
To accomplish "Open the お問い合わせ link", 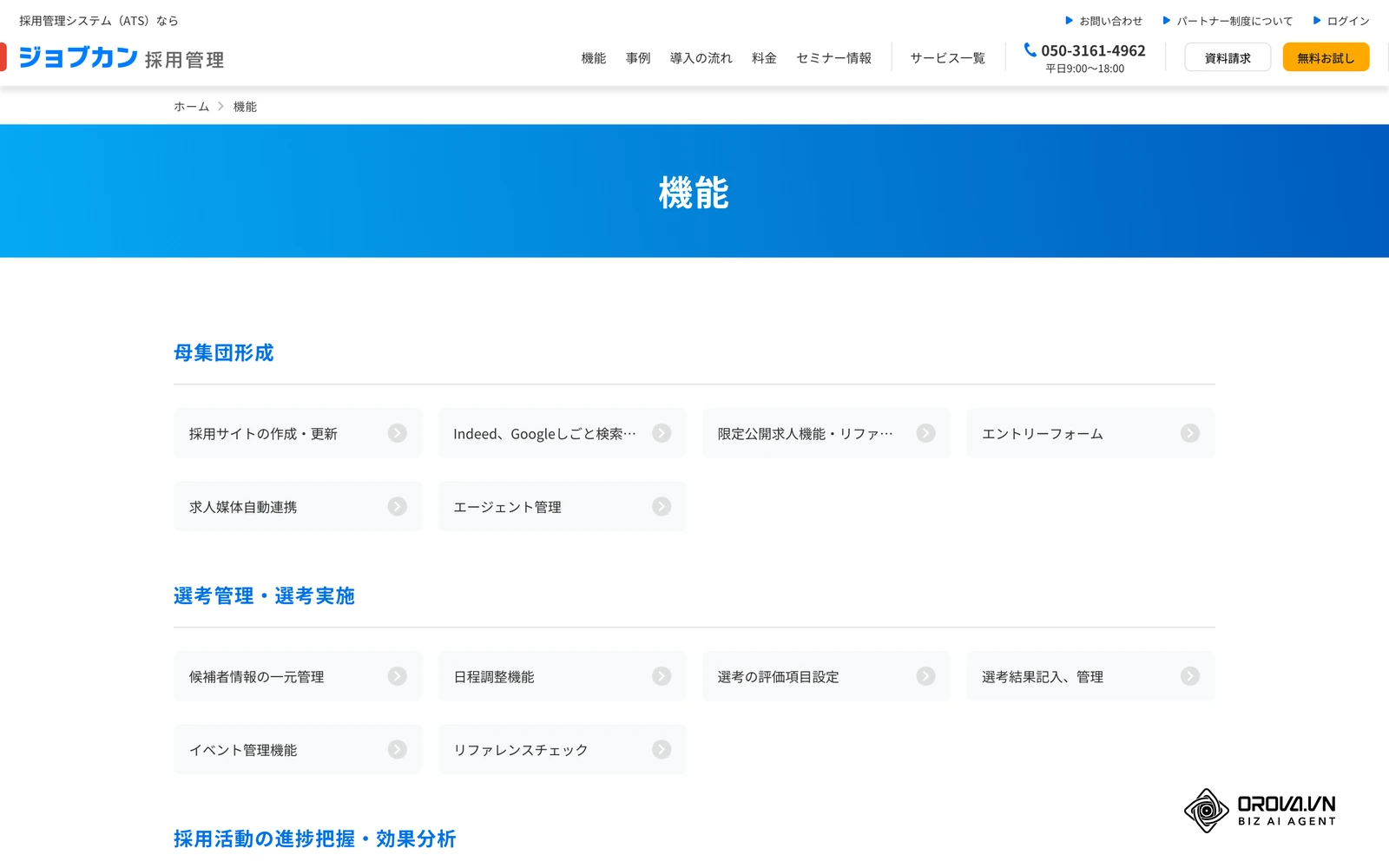I will [x=1103, y=21].
